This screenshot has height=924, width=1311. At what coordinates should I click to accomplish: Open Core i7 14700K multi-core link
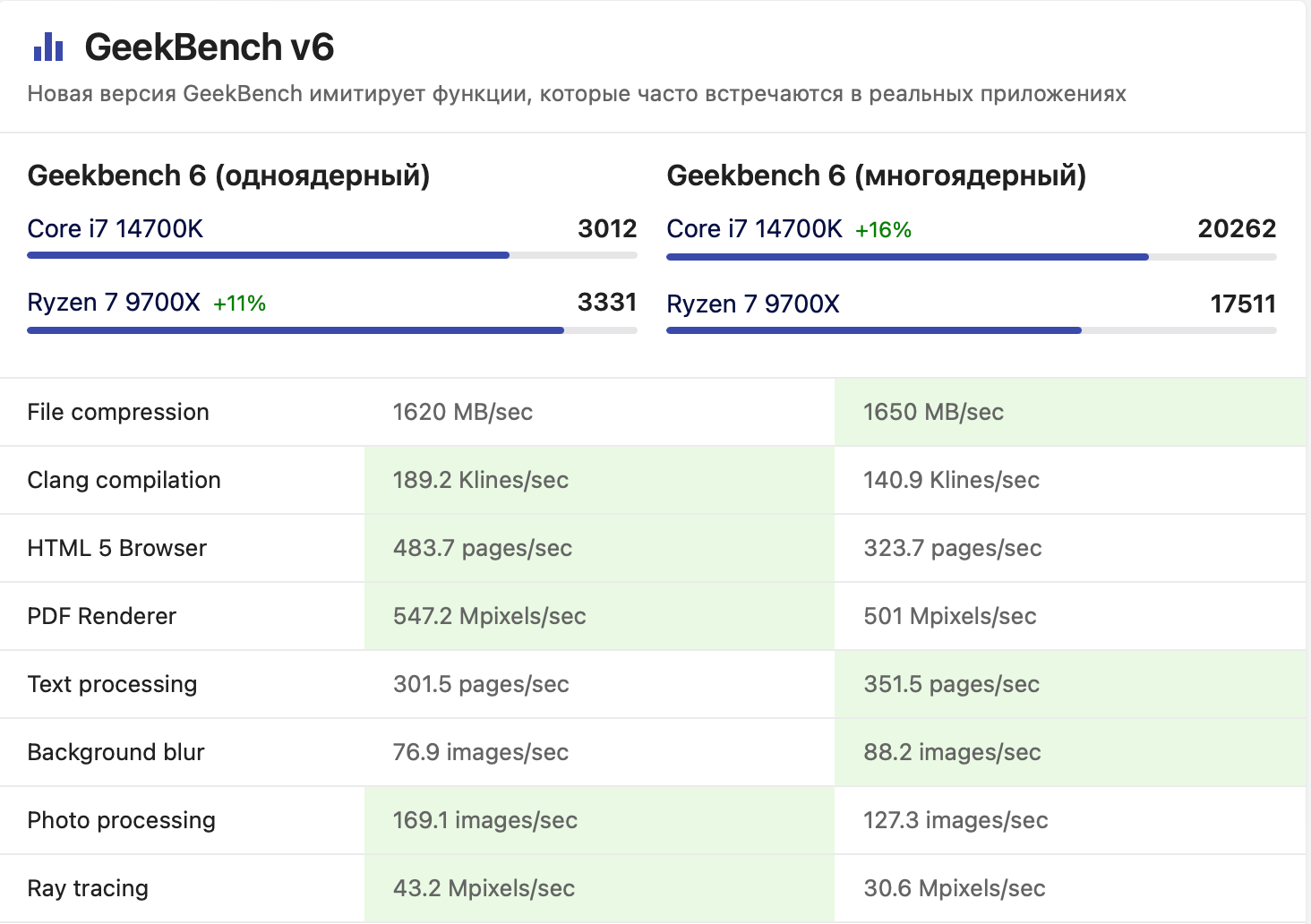click(x=754, y=229)
